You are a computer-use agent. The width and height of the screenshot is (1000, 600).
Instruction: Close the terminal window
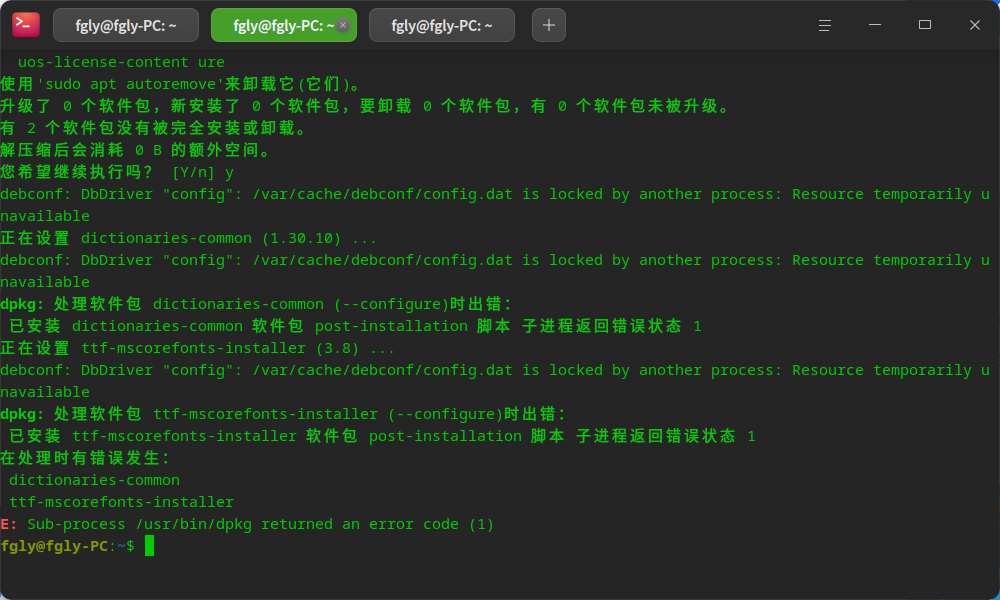(x=974, y=25)
